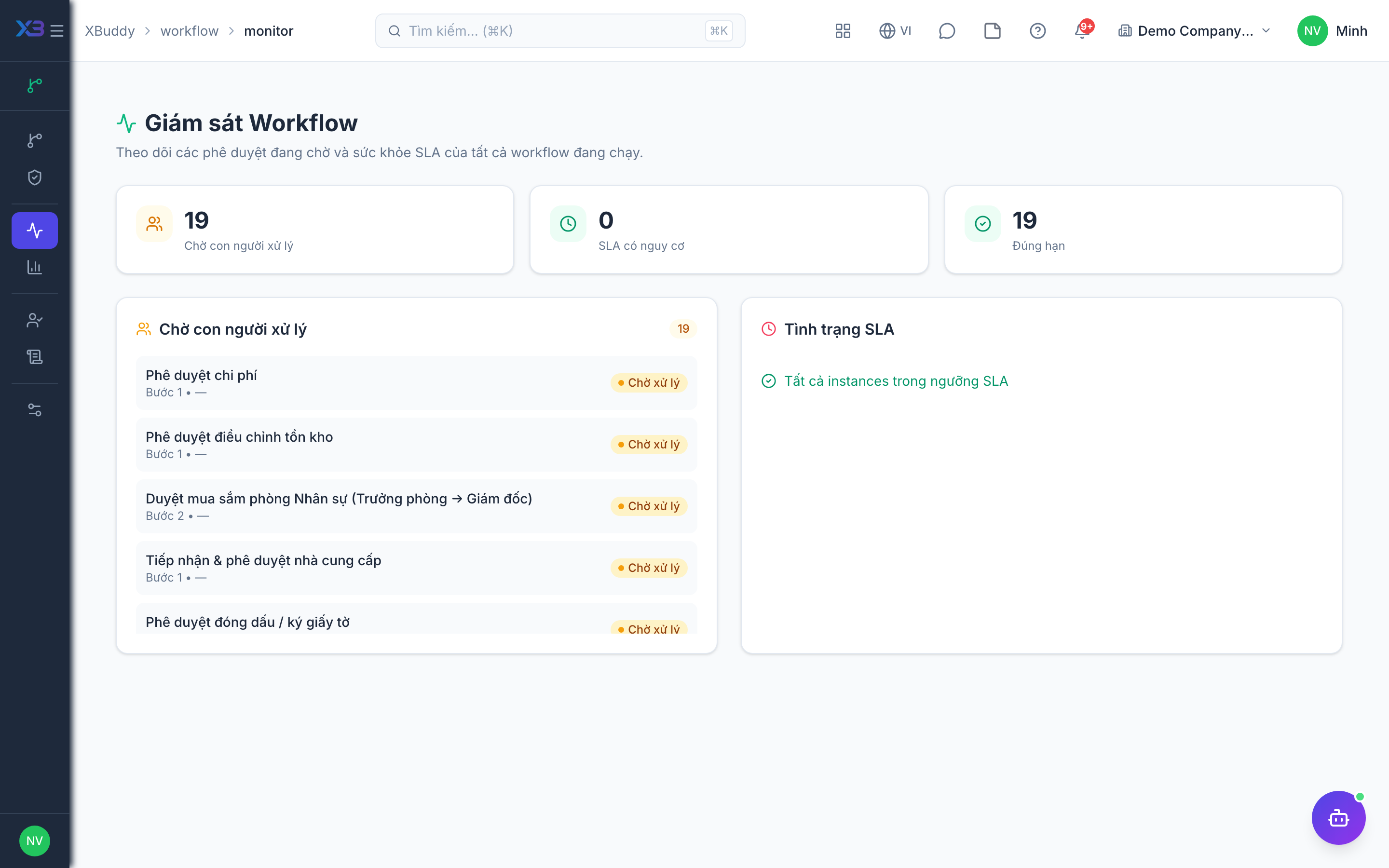Click the NV avatar at sidebar bottom
This screenshot has width=1389, height=868.
pos(34,841)
